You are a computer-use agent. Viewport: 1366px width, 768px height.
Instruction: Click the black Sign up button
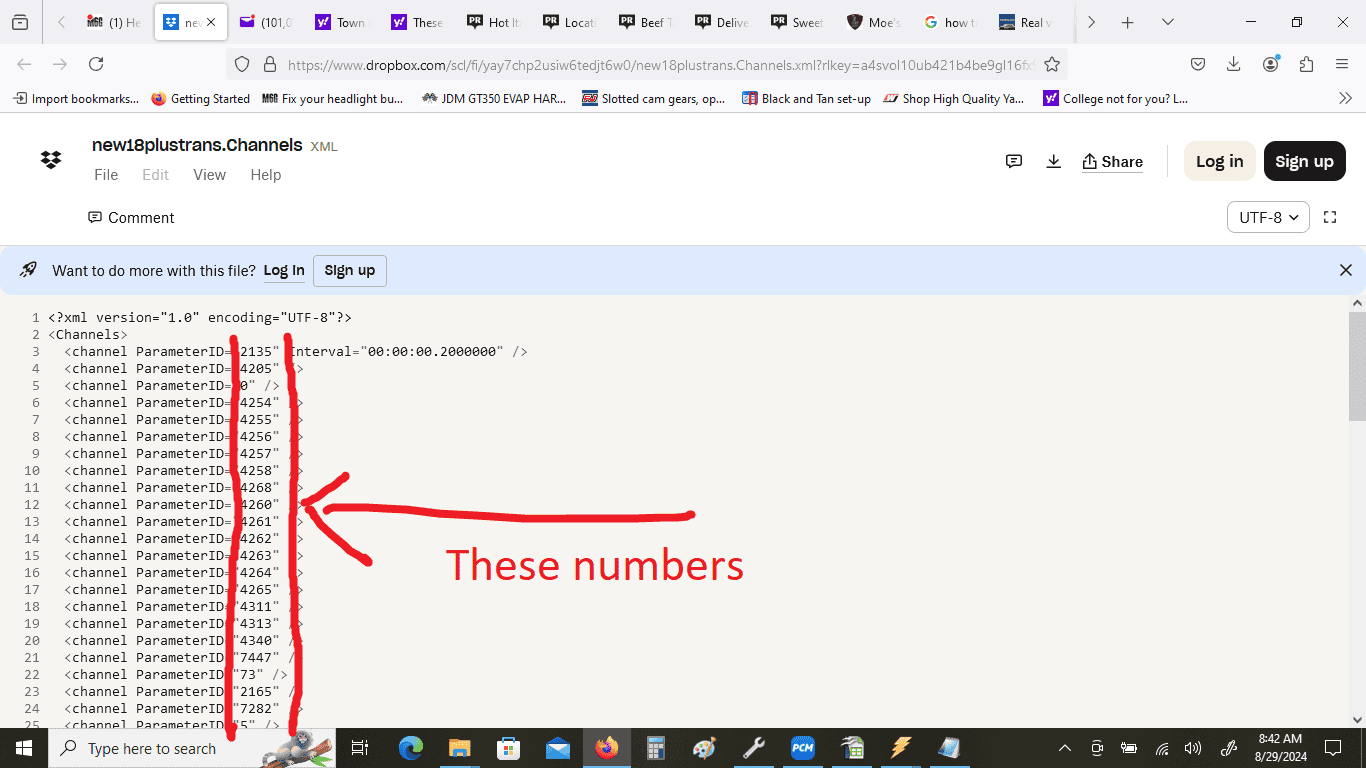1304,161
